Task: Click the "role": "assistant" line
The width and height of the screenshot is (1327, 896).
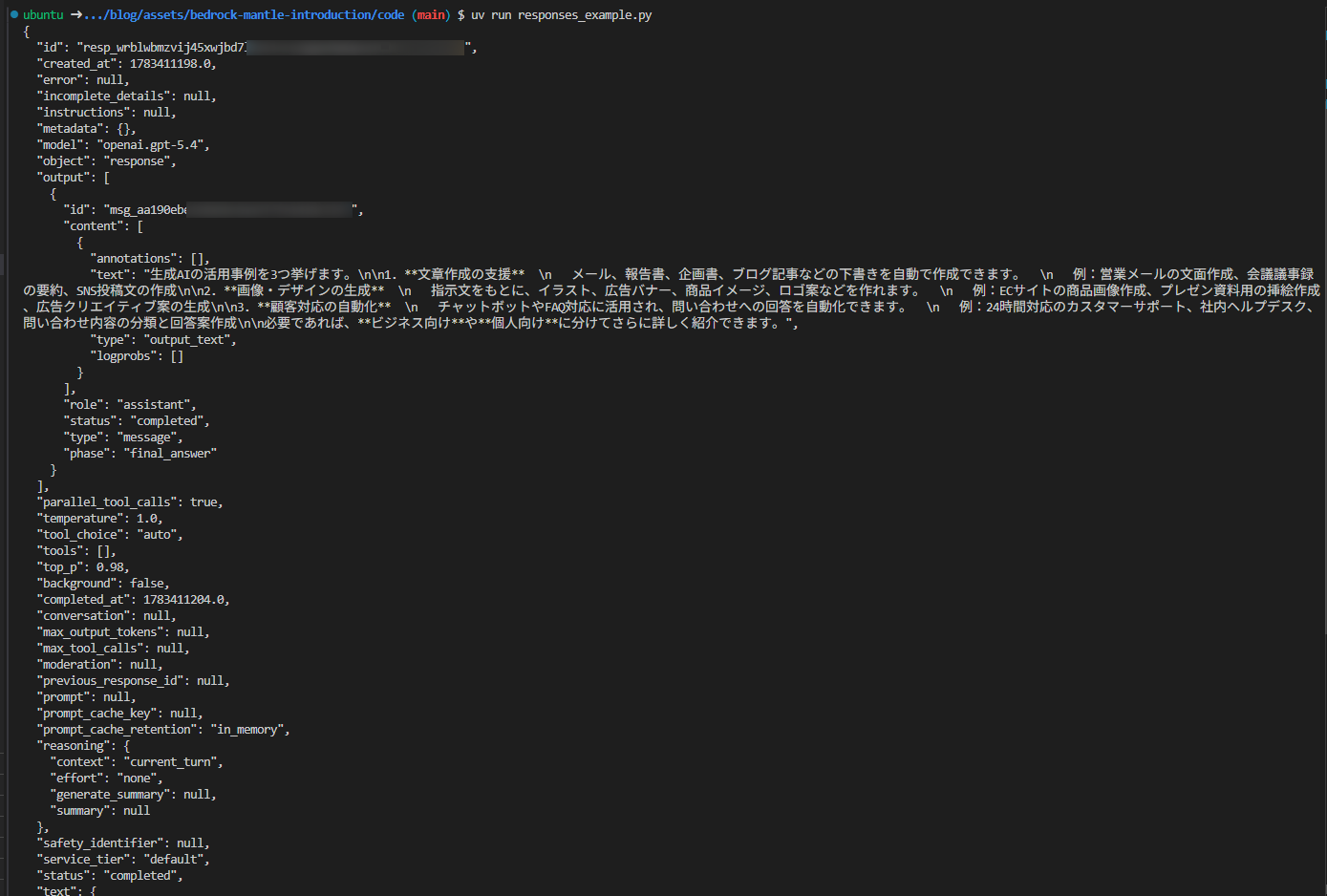Action: point(130,405)
